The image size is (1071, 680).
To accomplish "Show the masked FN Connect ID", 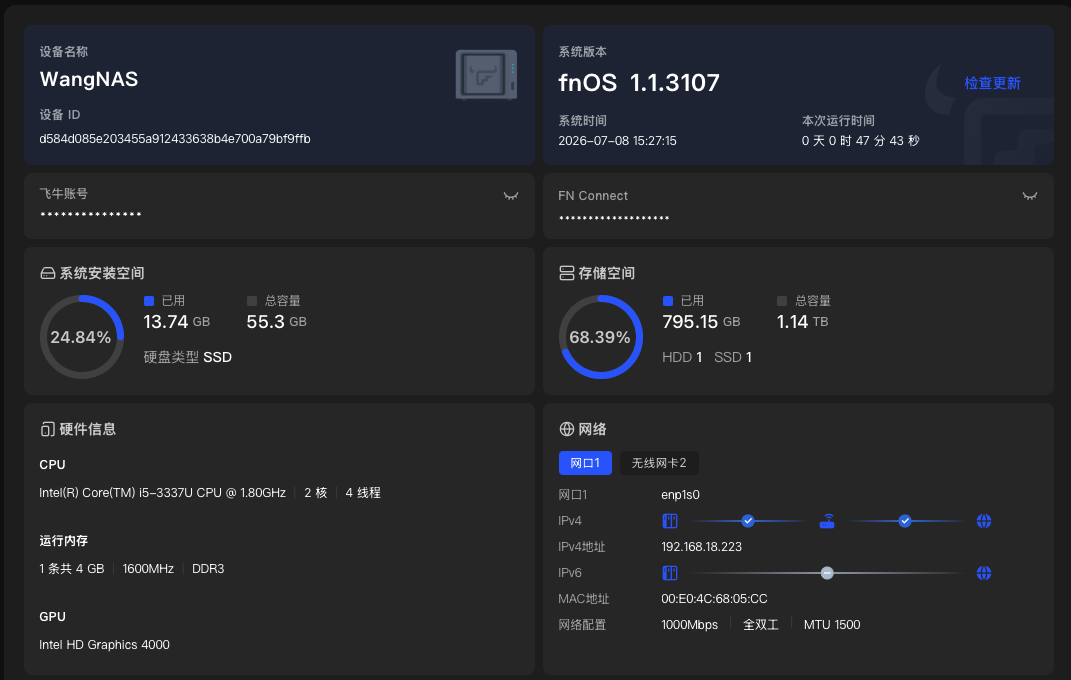I will click(1029, 196).
